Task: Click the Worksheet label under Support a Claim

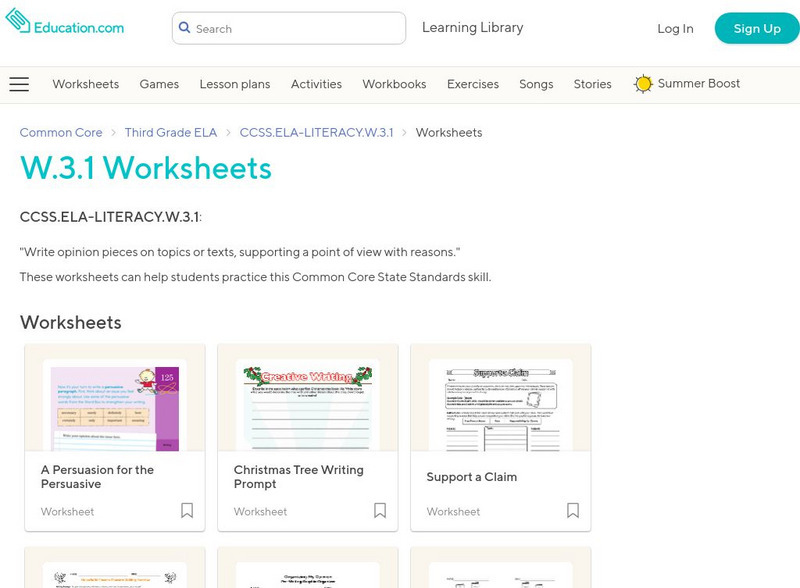Action: 453,511
